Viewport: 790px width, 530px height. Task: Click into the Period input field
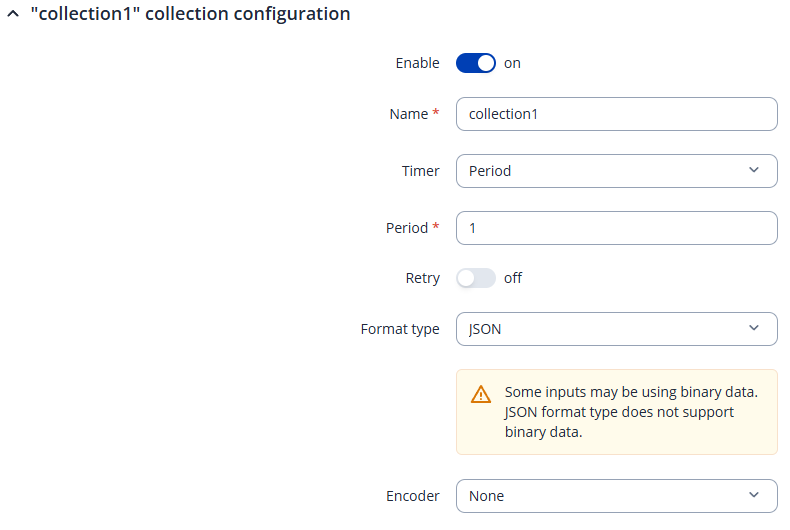click(616, 228)
